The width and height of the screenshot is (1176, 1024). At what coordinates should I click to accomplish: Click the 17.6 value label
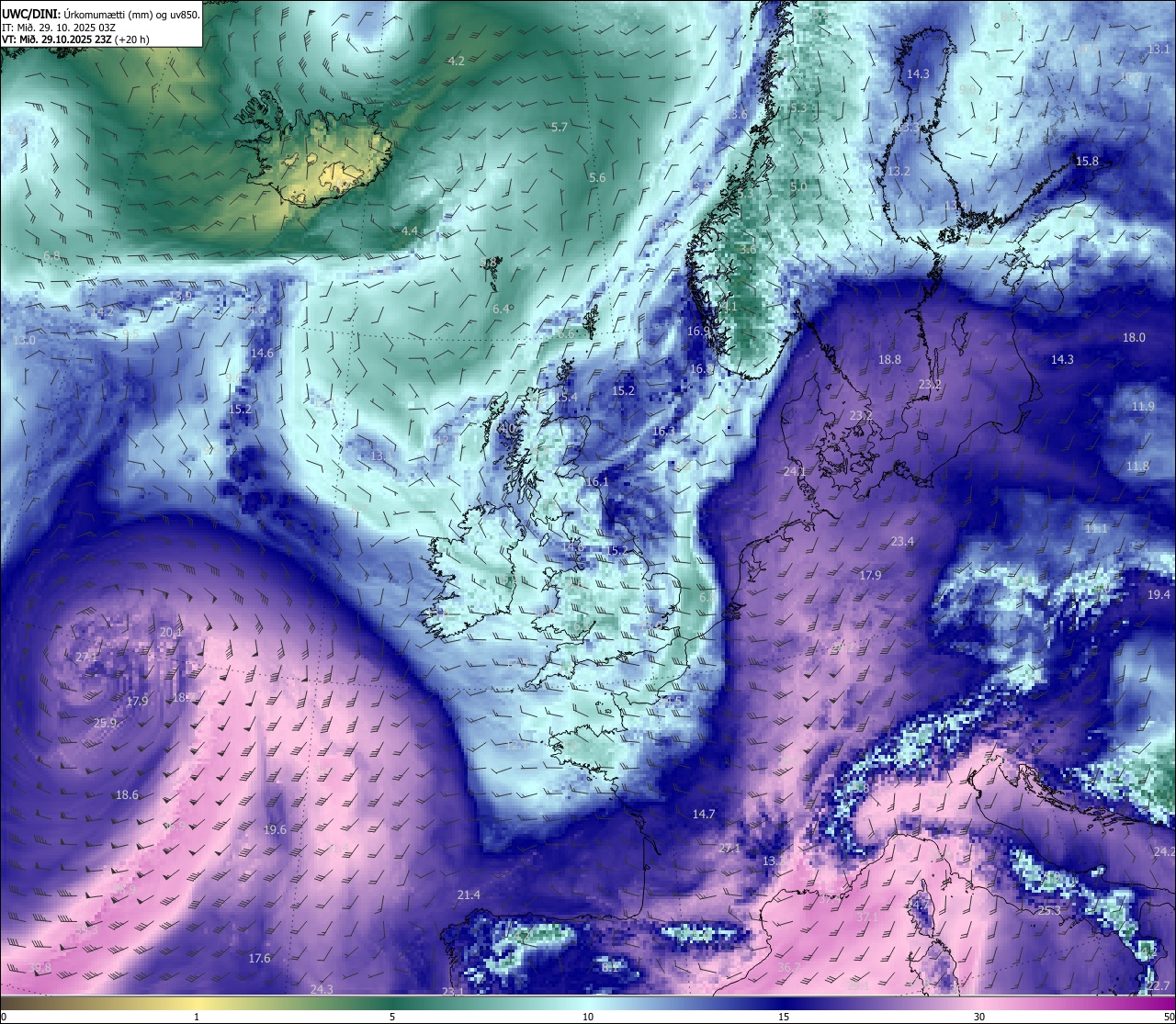(x=259, y=959)
